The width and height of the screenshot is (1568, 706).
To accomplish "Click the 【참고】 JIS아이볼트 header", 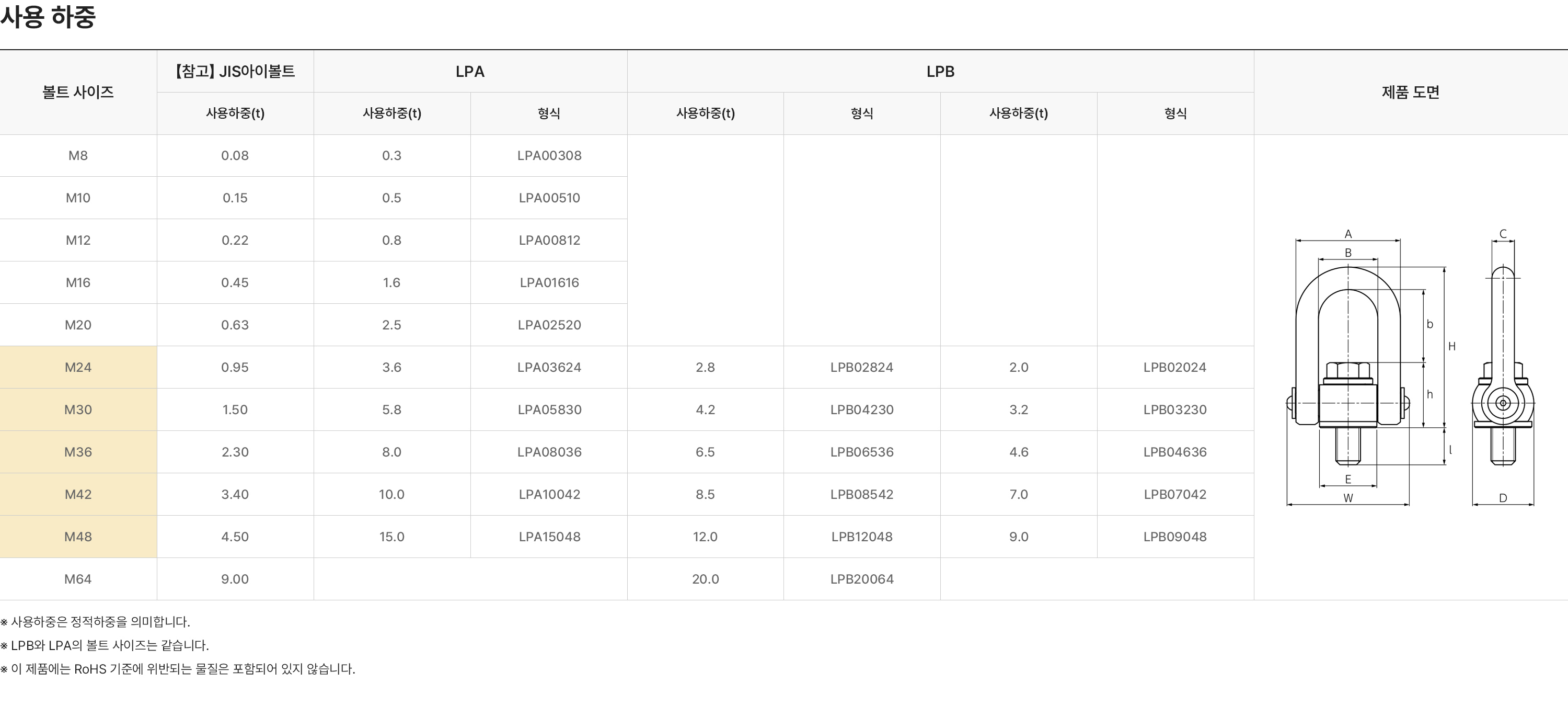I will click(x=235, y=71).
